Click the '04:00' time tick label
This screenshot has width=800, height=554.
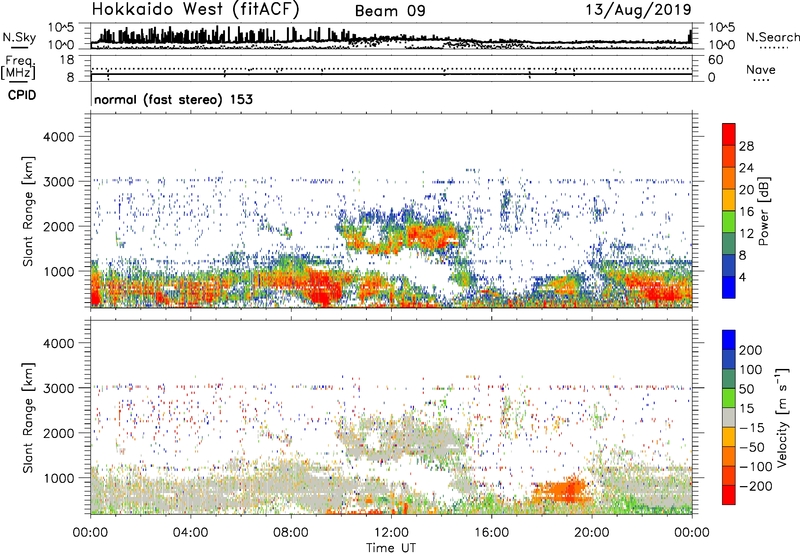[x=190, y=533]
